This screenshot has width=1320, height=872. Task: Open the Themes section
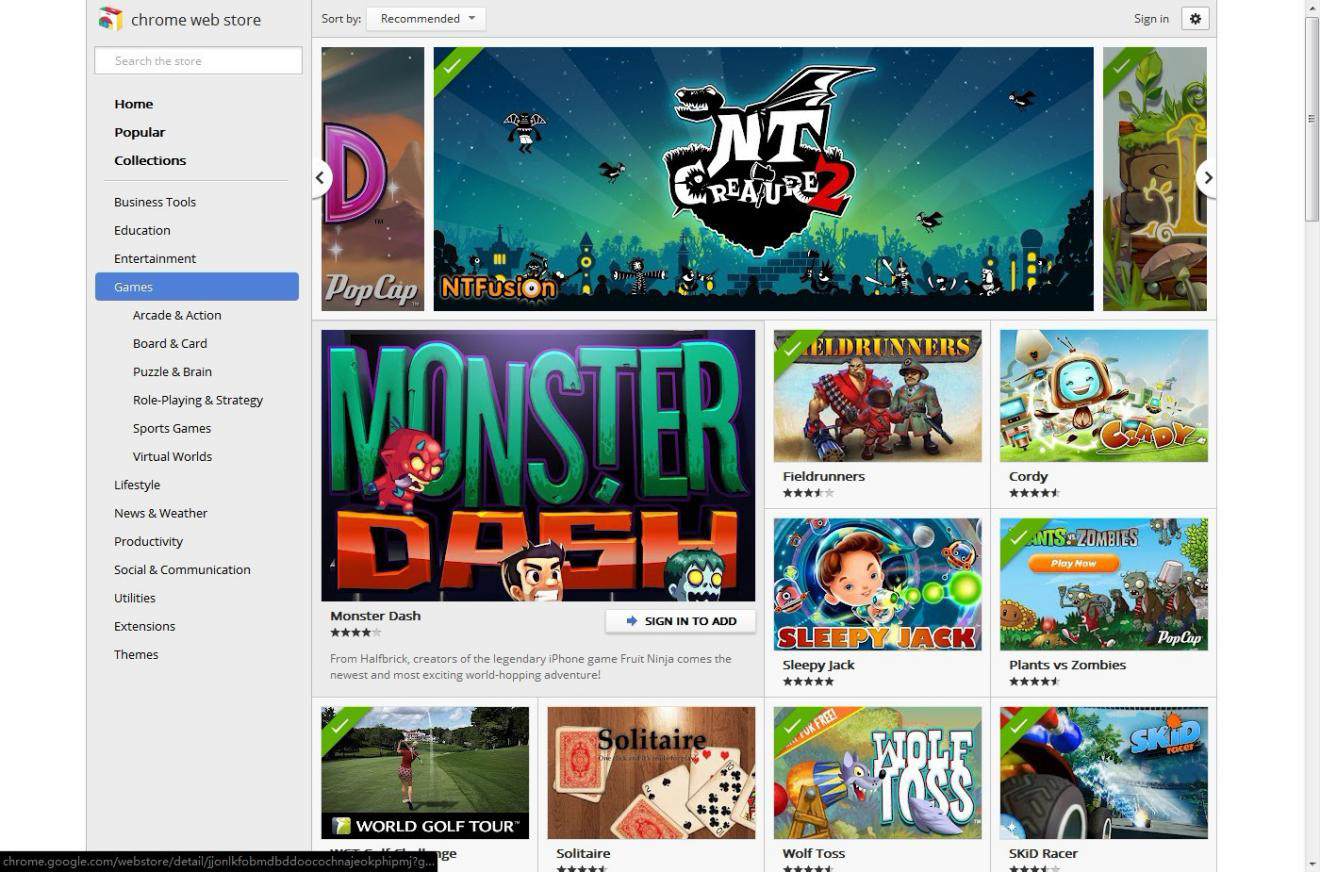click(x=136, y=654)
